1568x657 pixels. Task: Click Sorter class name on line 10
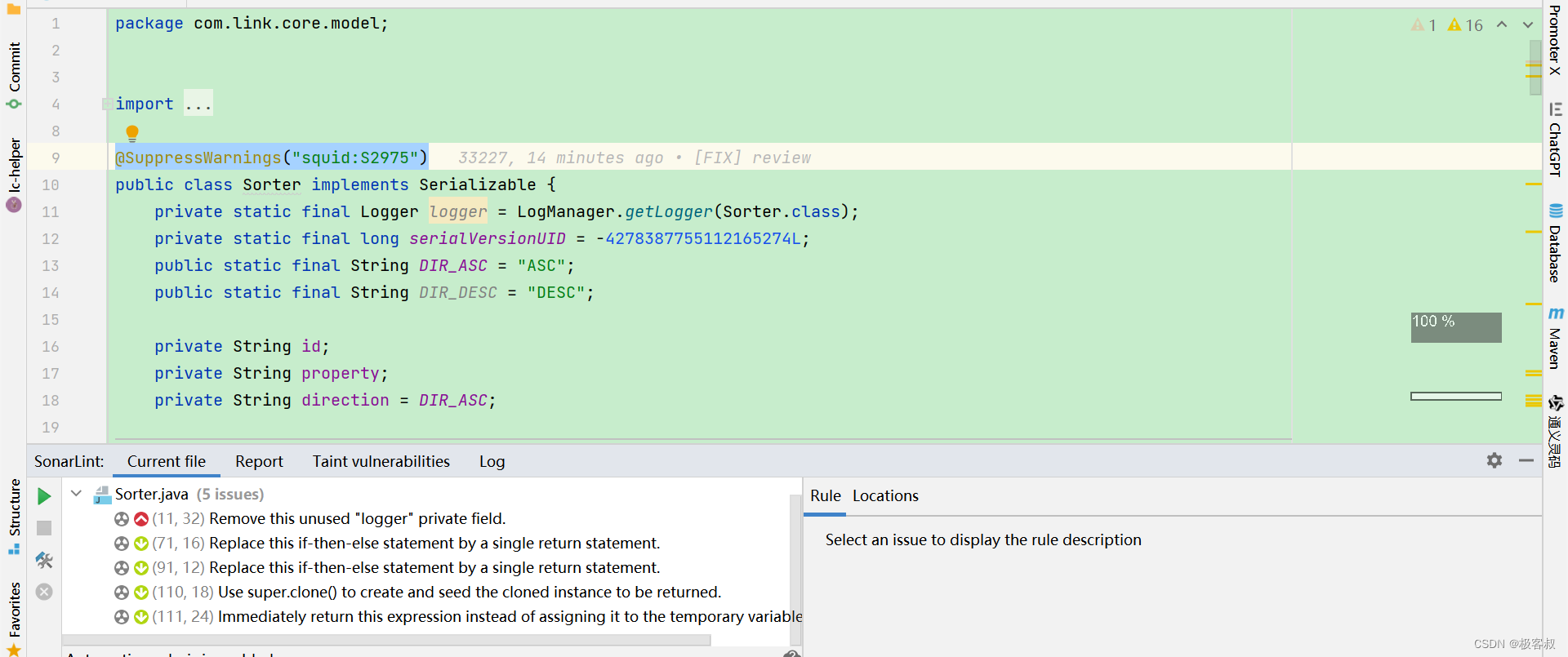click(272, 184)
